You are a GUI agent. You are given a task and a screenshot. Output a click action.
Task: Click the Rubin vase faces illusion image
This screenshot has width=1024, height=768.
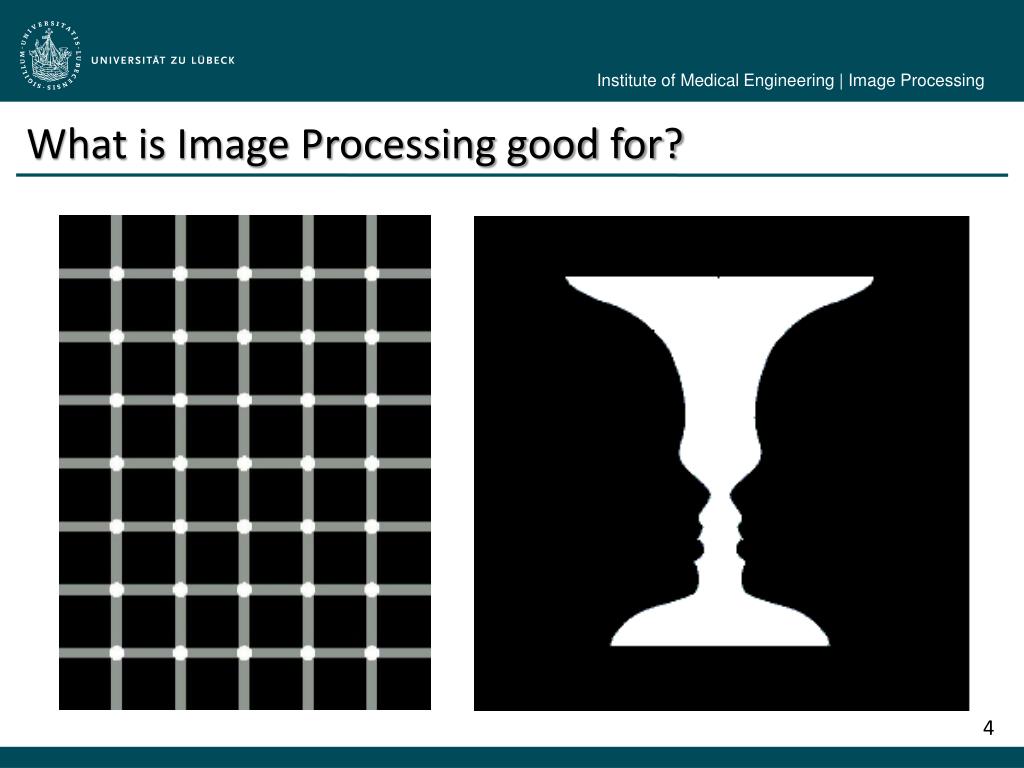tap(721, 463)
